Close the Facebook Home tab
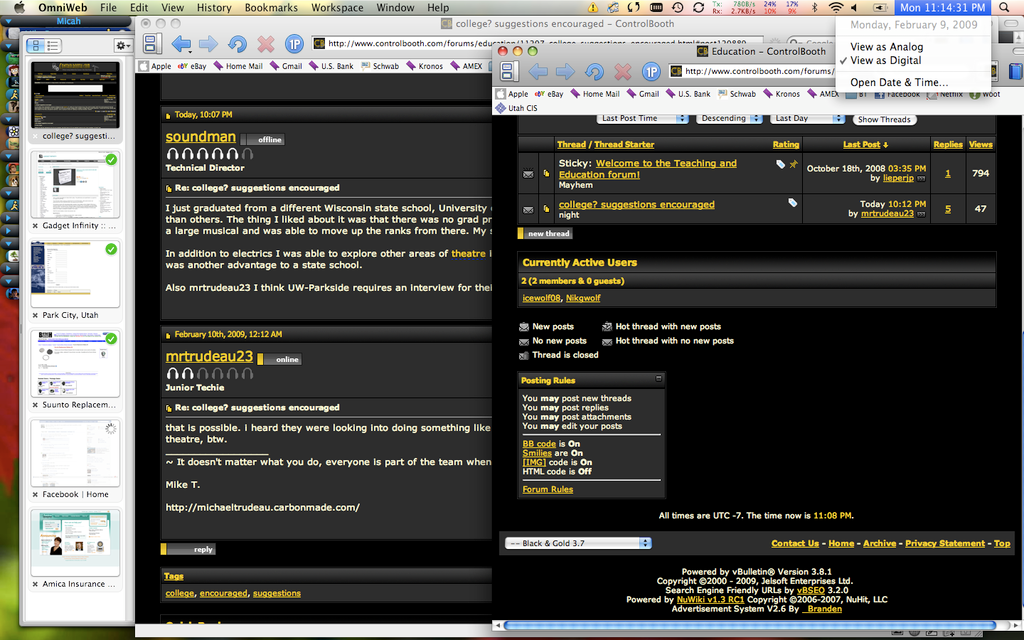1024x640 pixels. 35,495
